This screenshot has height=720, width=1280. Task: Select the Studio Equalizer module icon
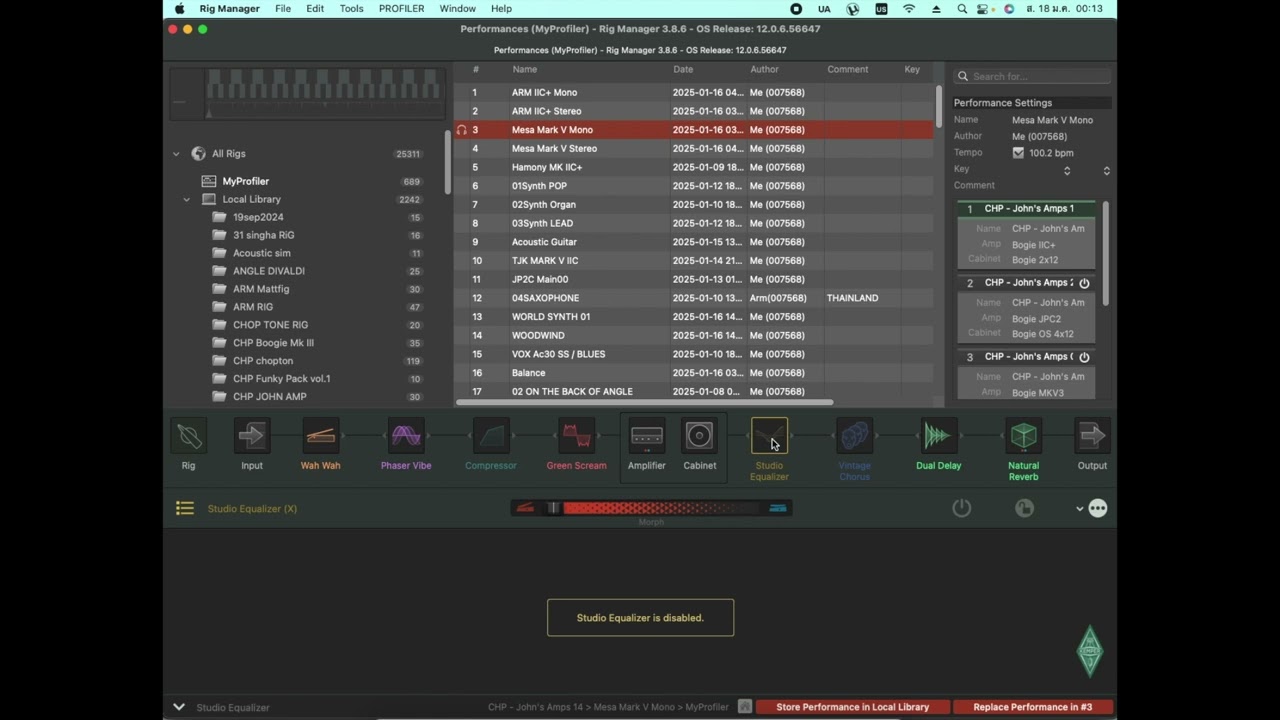click(x=769, y=436)
